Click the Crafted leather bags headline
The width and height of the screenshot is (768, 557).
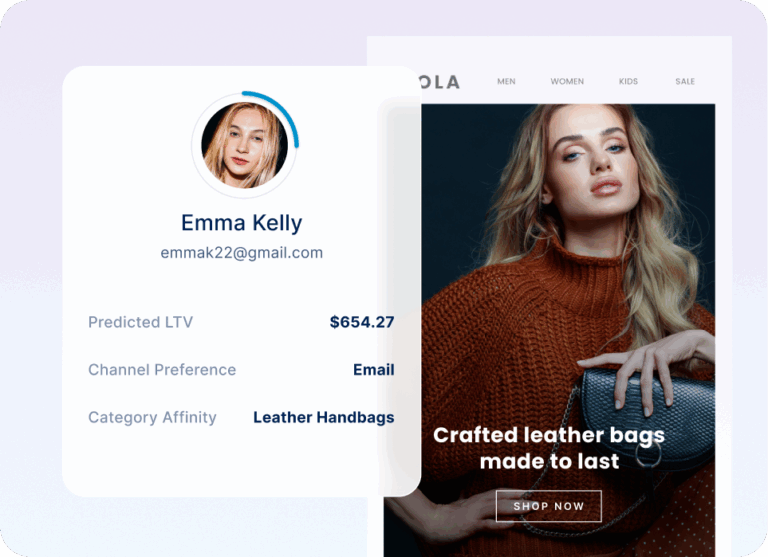[549, 448]
